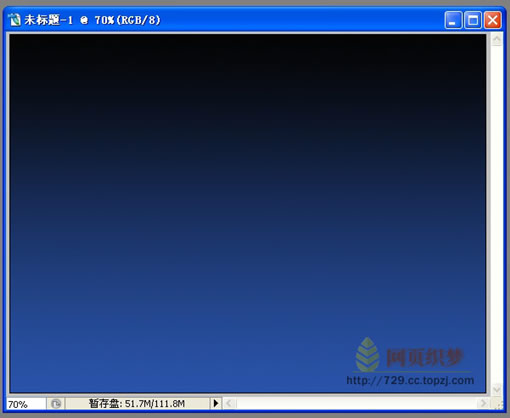Close the 未标题-1 document window

coord(493,20)
